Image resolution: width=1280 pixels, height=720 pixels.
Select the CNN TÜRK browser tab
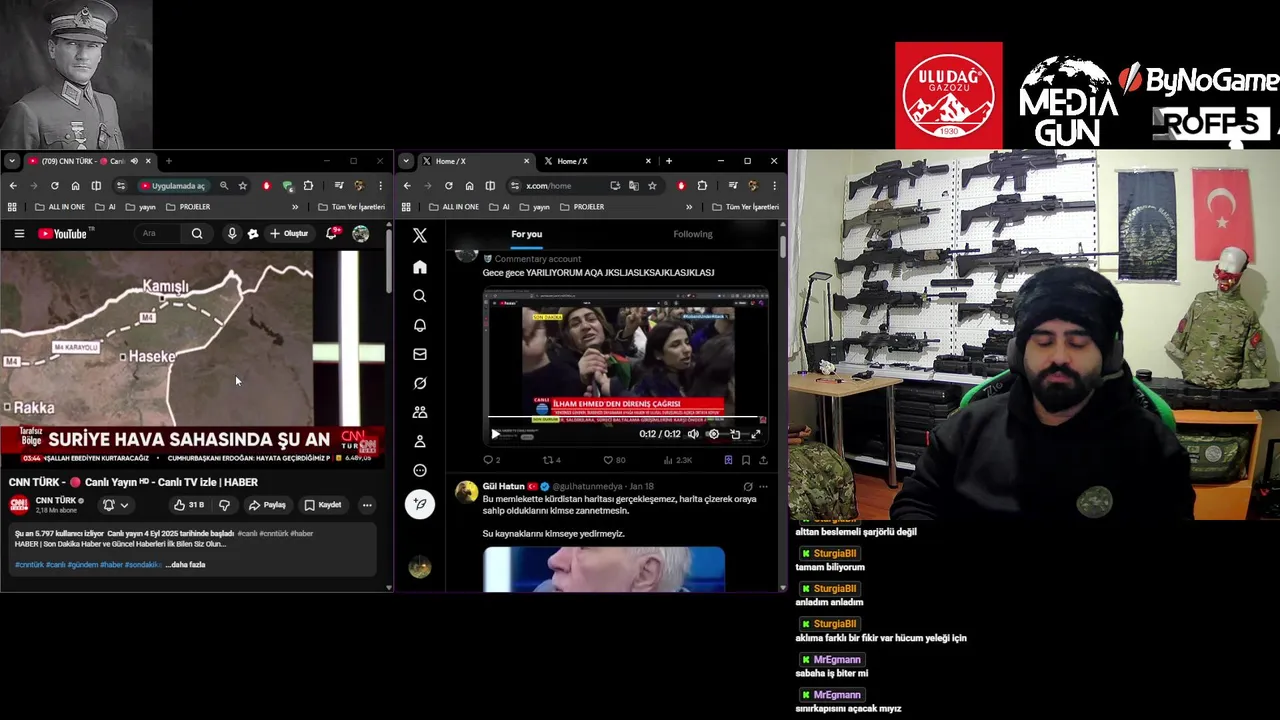coord(90,161)
